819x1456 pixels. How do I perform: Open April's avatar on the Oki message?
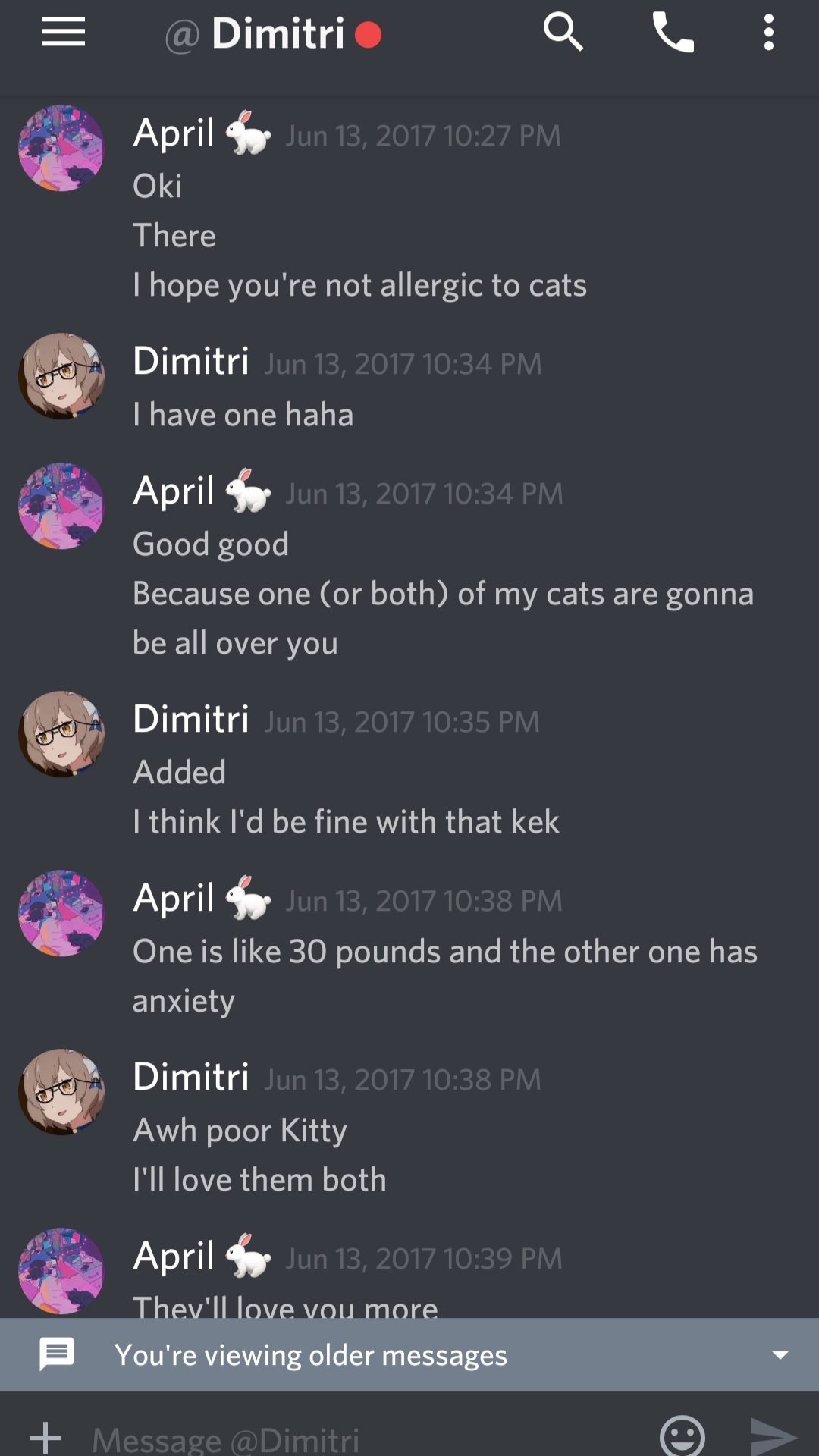coord(61,148)
